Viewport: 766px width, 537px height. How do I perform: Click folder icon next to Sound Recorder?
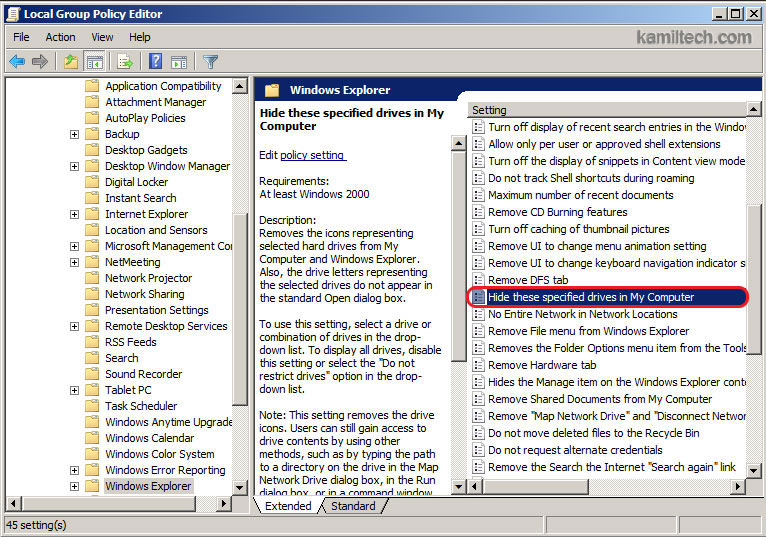point(92,374)
